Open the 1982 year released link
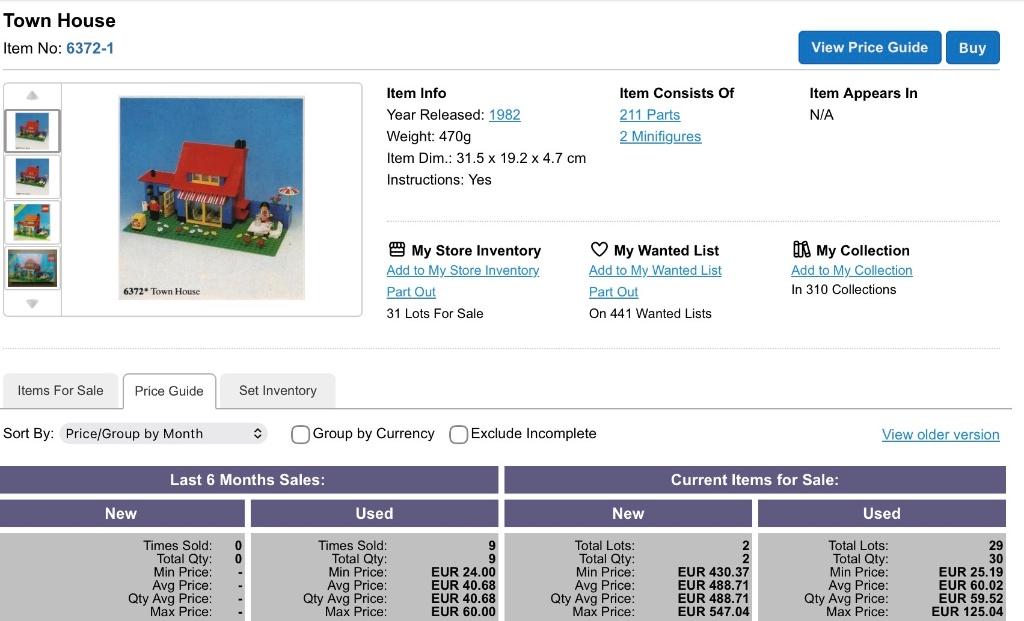Screen dimensions: 1024x621 [x=505, y=115]
